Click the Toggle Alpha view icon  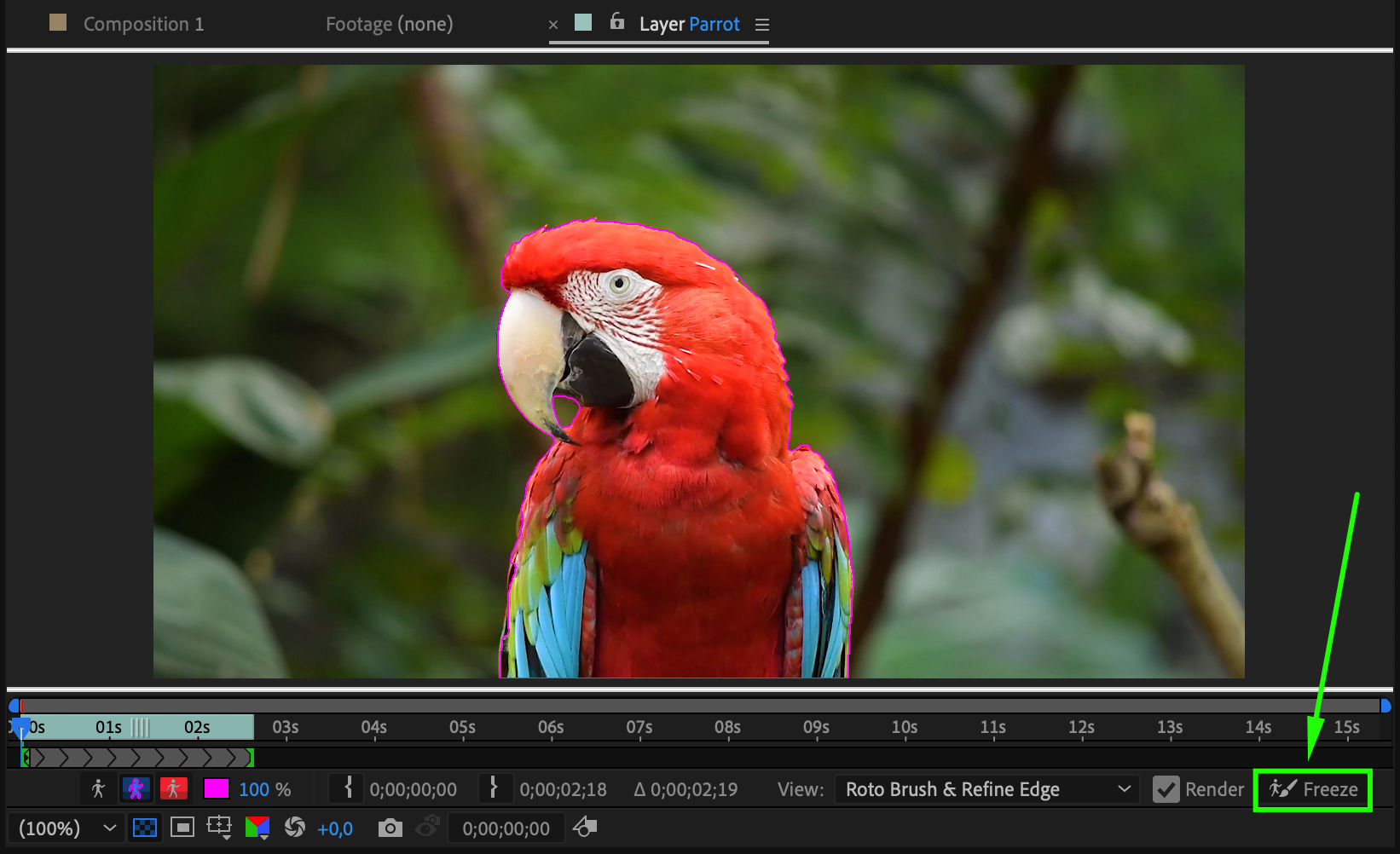[x=98, y=789]
